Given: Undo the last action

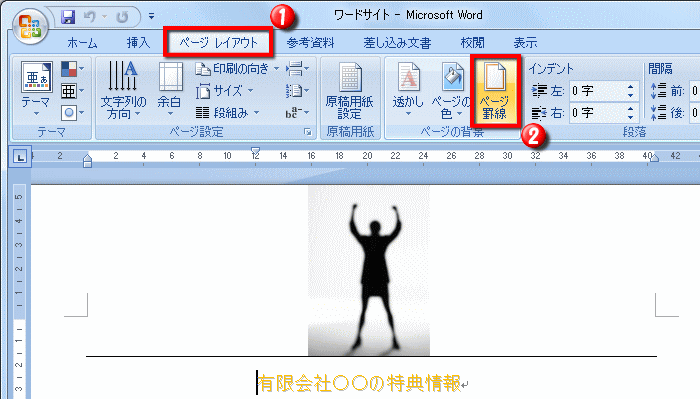Looking at the screenshot, I should pyautogui.click(x=90, y=17).
